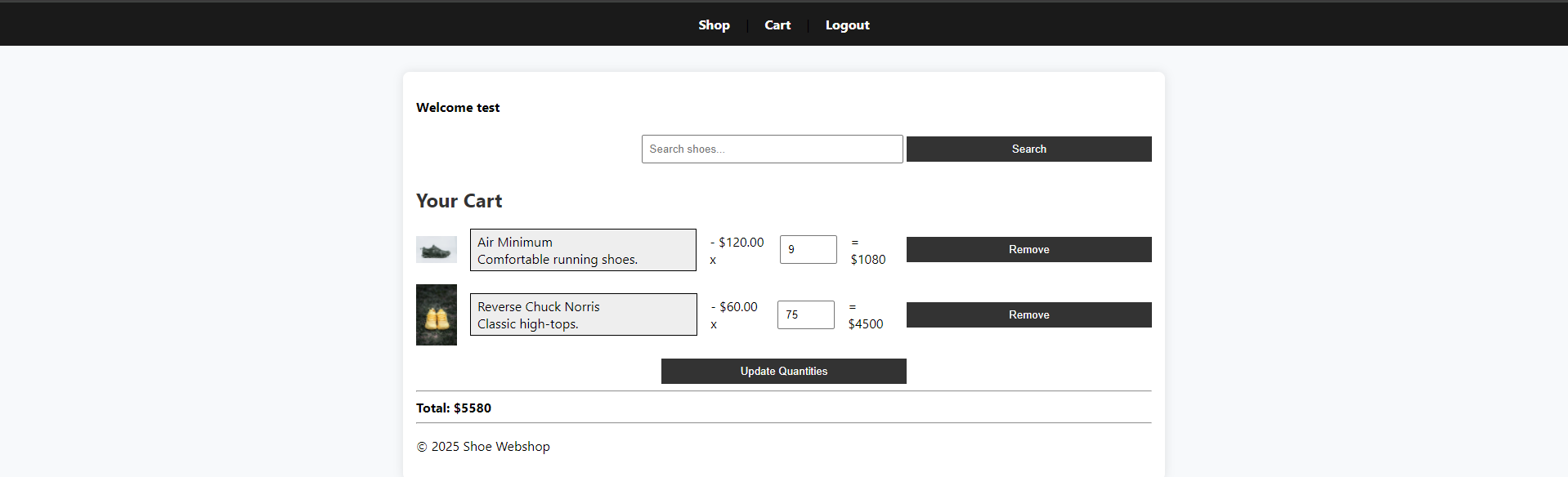Remove Reverse Chuck Norris from the cart
The height and width of the screenshot is (477, 1568).
[1028, 315]
